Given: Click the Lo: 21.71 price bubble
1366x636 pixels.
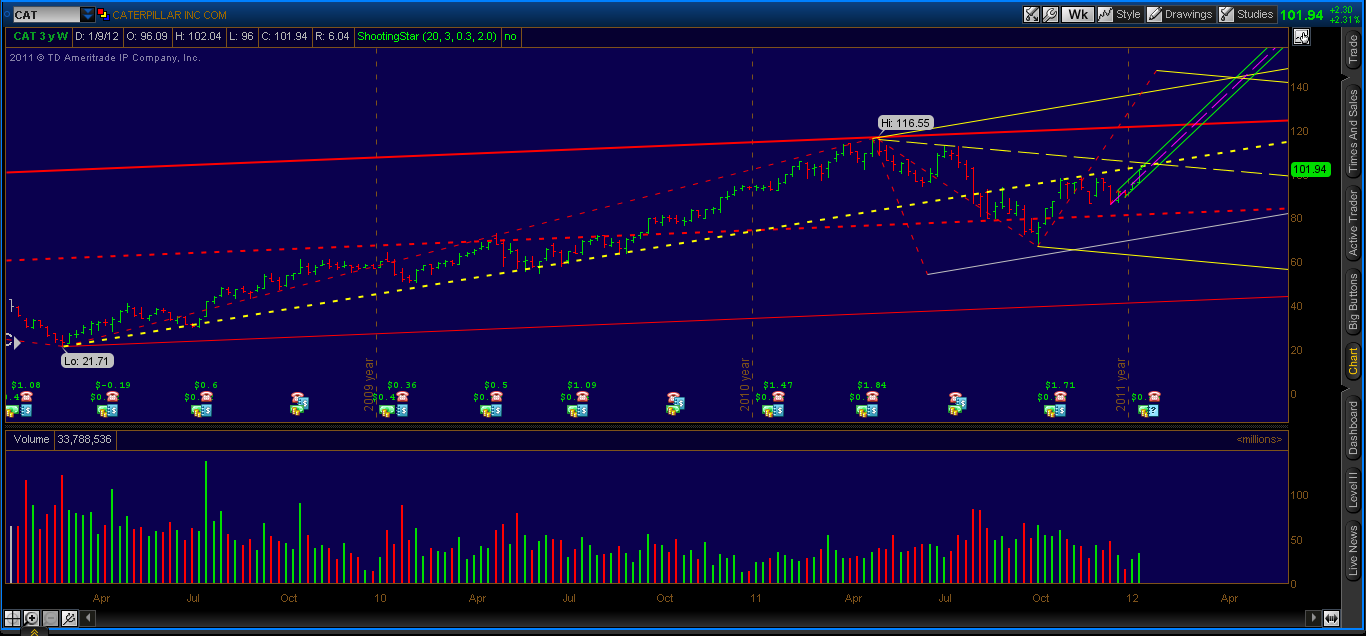Looking at the screenshot, I should click(x=86, y=360).
